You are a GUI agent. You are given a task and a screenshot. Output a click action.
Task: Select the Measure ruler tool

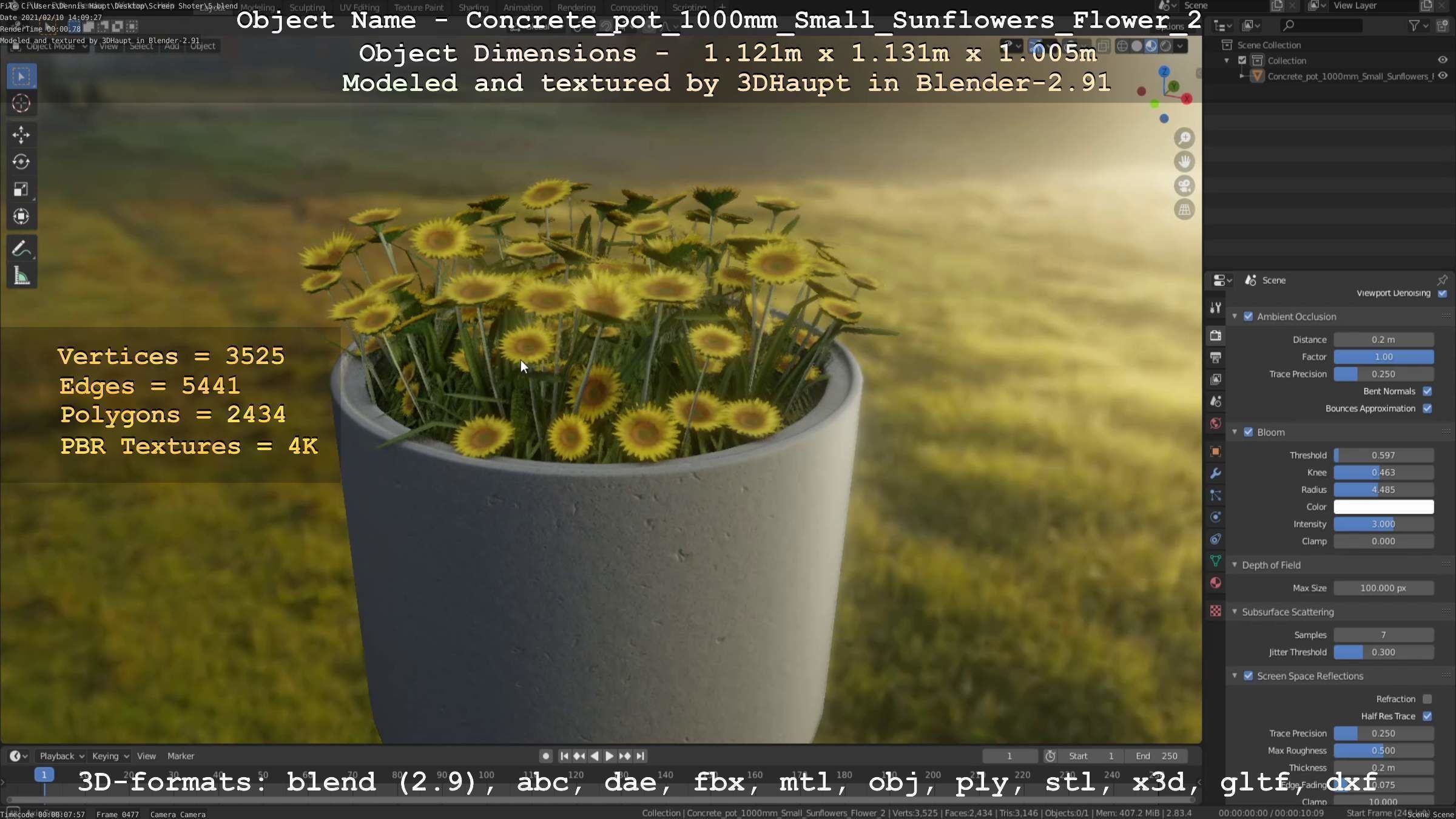click(21, 276)
